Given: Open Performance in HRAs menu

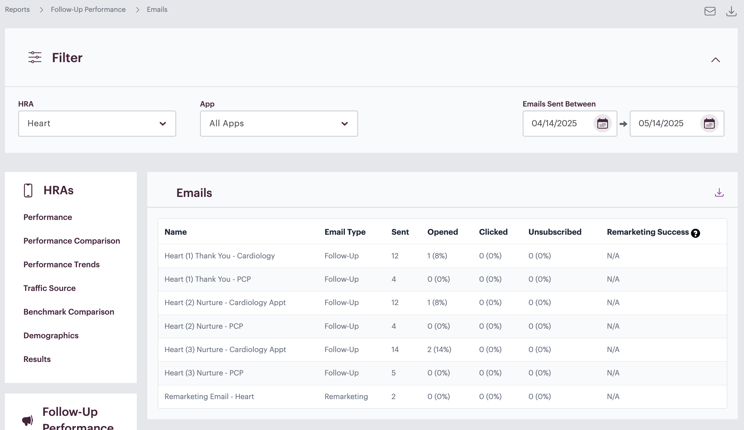Looking at the screenshot, I should [47, 217].
